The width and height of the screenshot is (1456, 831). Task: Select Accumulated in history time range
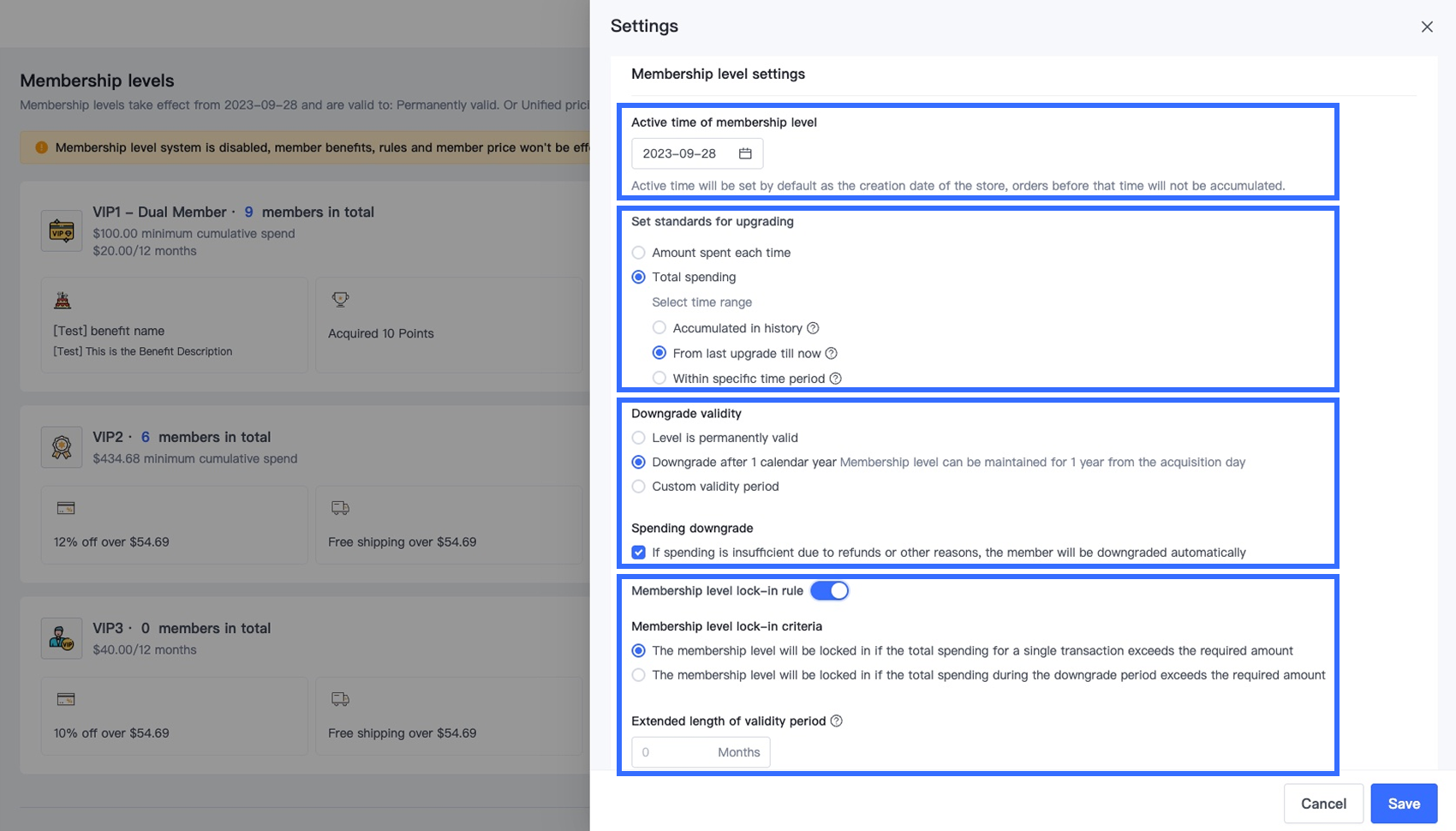(x=659, y=328)
